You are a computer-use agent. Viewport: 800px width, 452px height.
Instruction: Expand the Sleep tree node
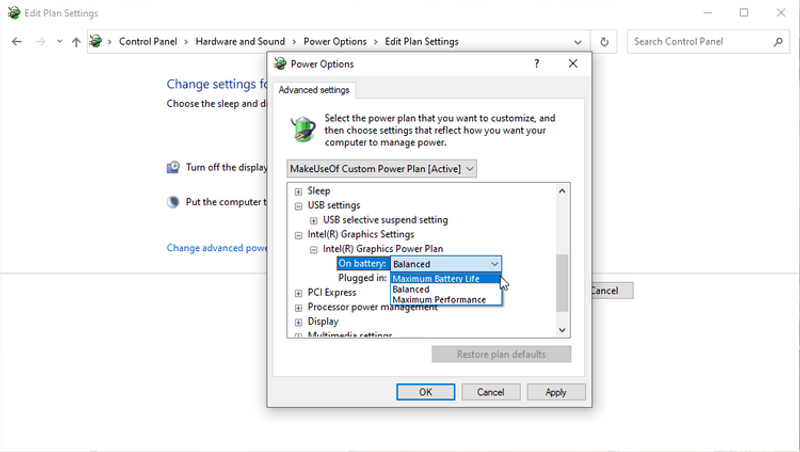pos(298,191)
